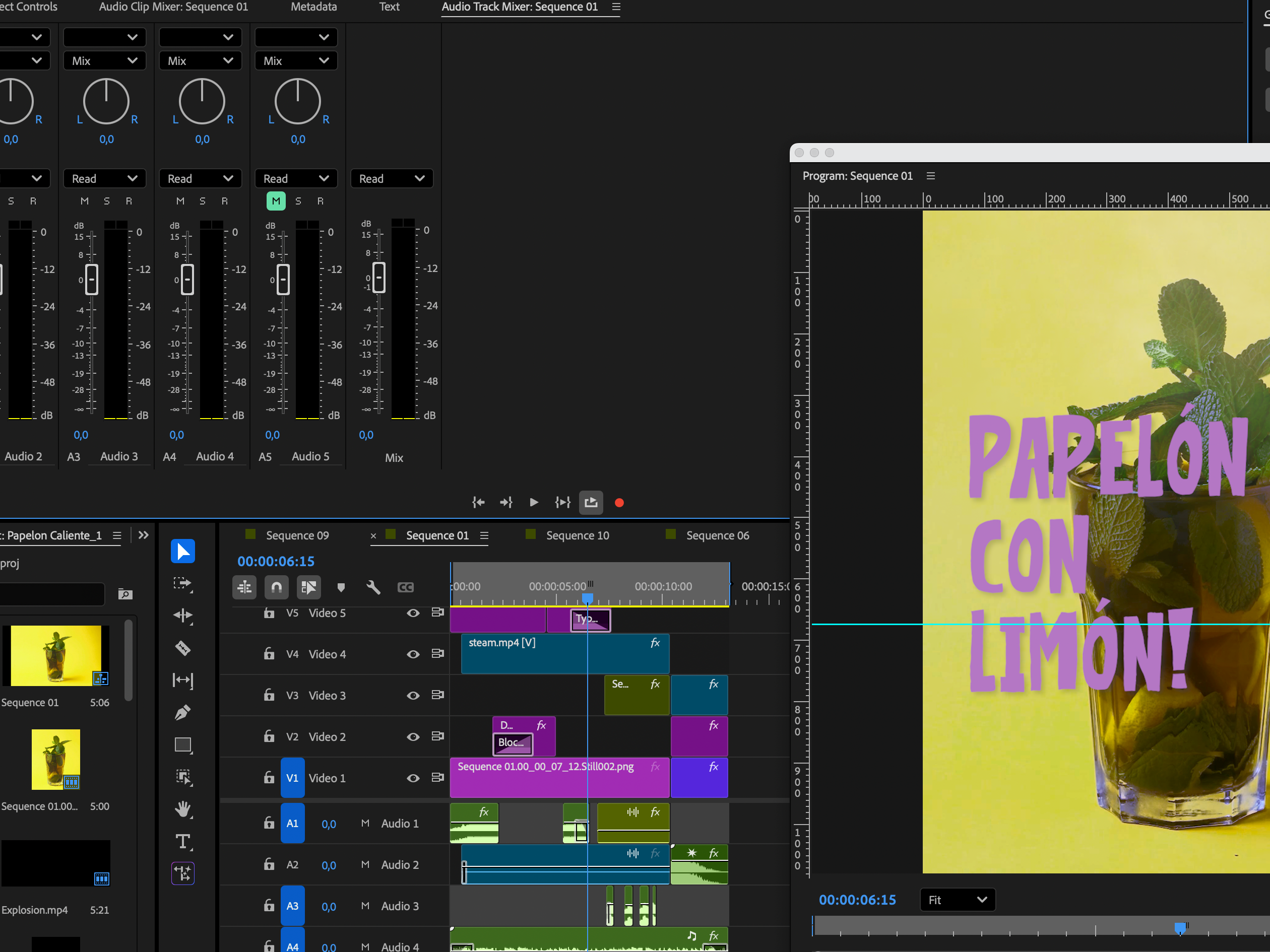1270x952 pixels.
Task: Switch to the Sequence 10 tab
Action: [577, 535]
